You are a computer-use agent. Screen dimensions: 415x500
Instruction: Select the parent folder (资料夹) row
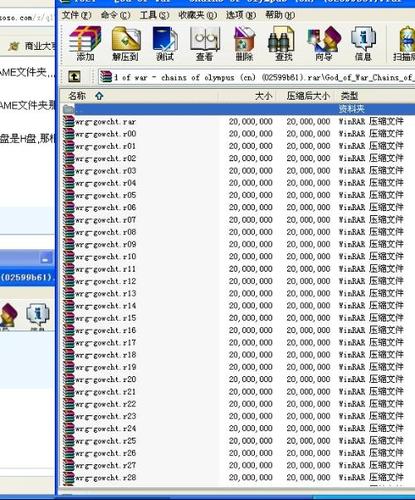(238, 109)
